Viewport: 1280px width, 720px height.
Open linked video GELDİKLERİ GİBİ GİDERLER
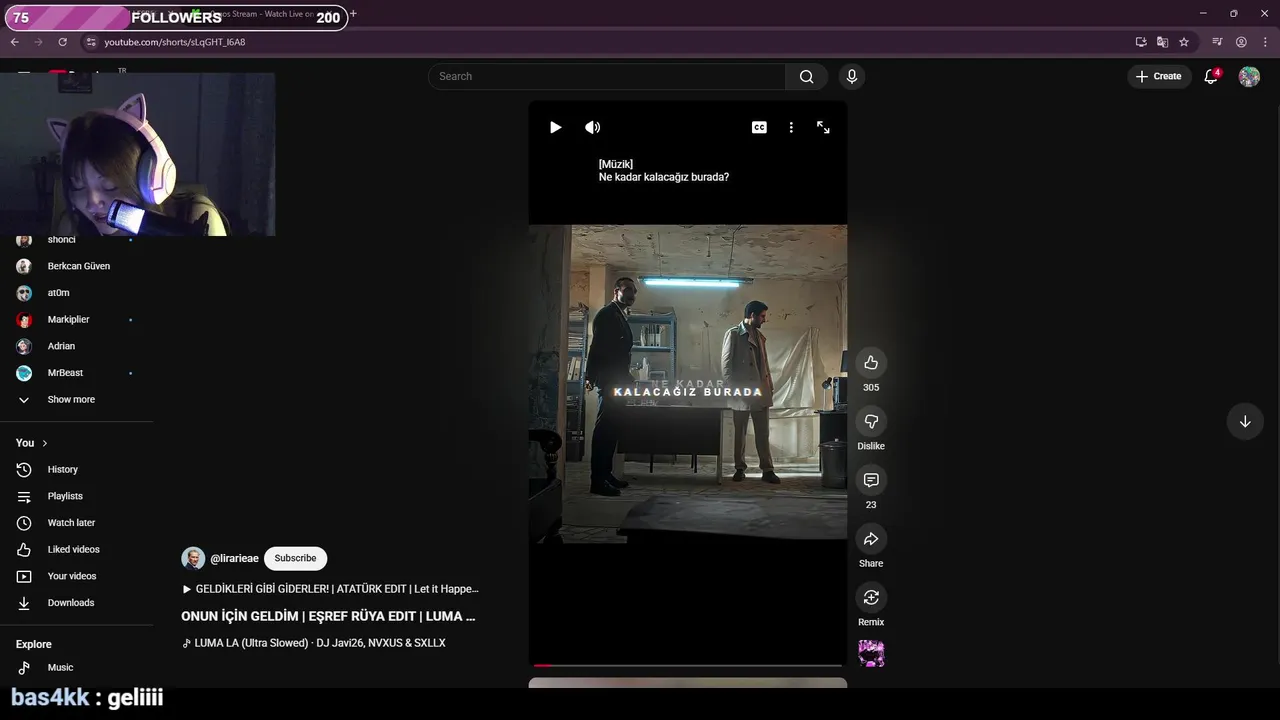pos(330,589)
